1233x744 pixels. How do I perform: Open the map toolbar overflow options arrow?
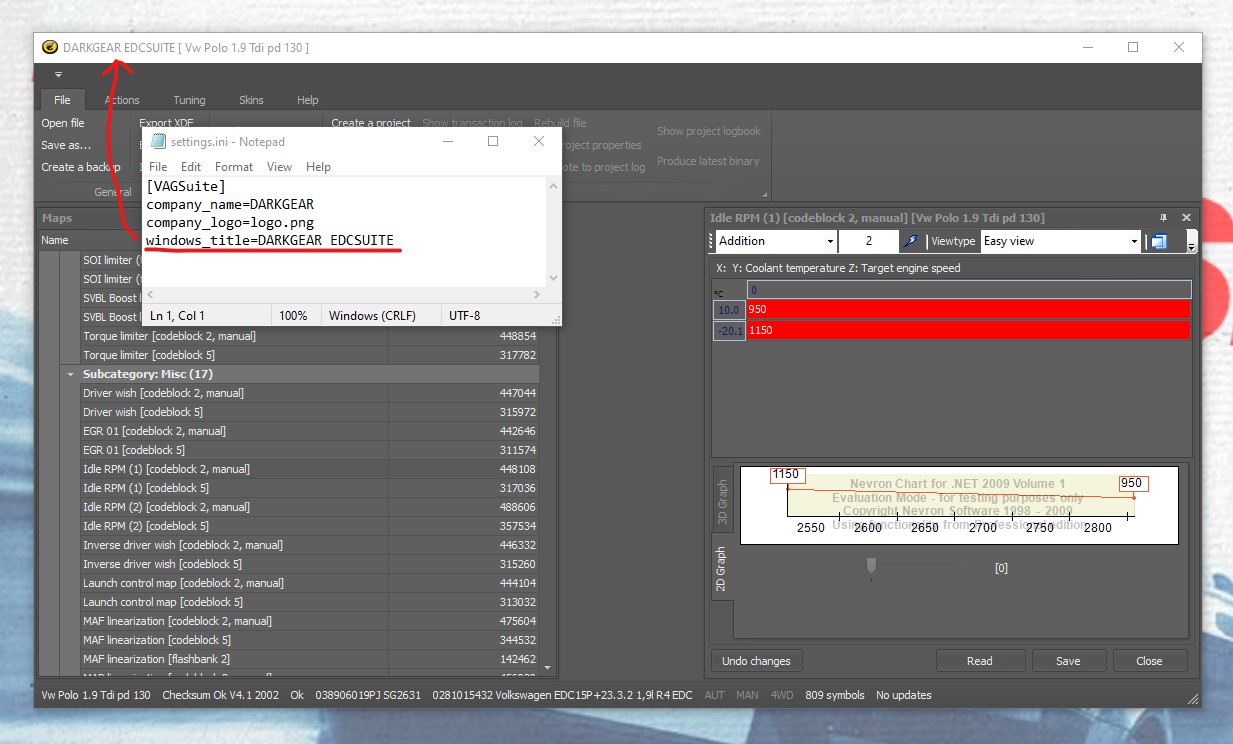click(1191, 242)
